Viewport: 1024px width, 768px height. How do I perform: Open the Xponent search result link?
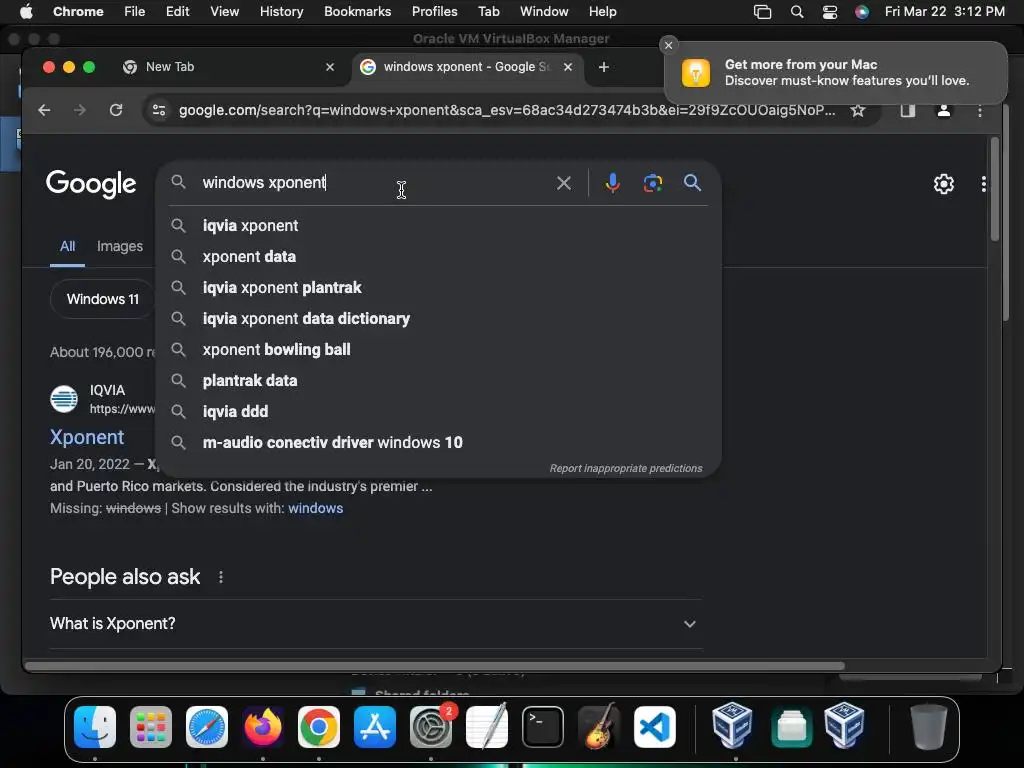[87, 437]
